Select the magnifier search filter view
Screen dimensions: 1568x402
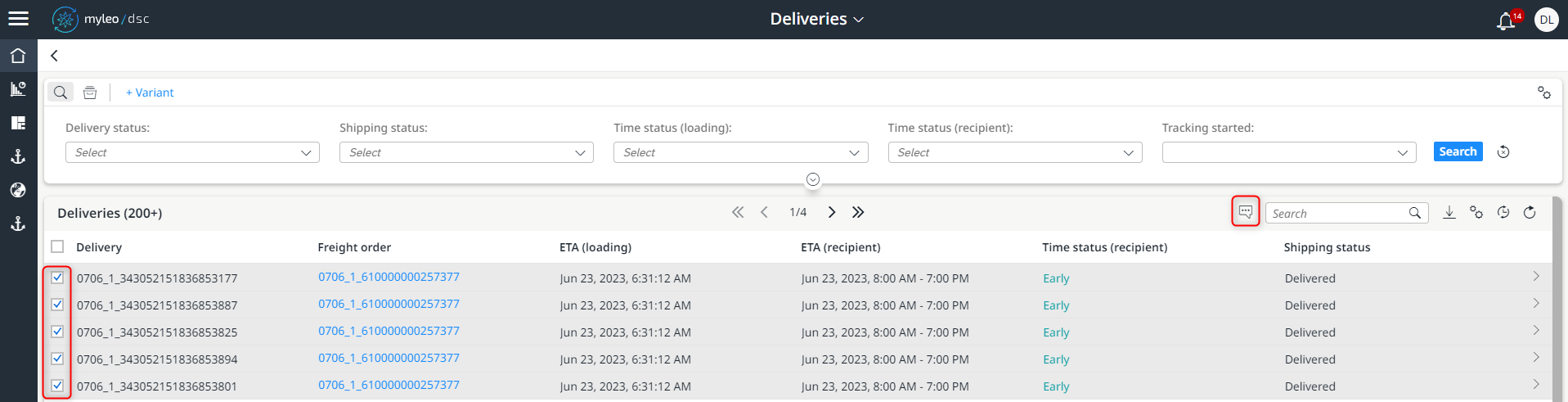[x=61, y=93]
